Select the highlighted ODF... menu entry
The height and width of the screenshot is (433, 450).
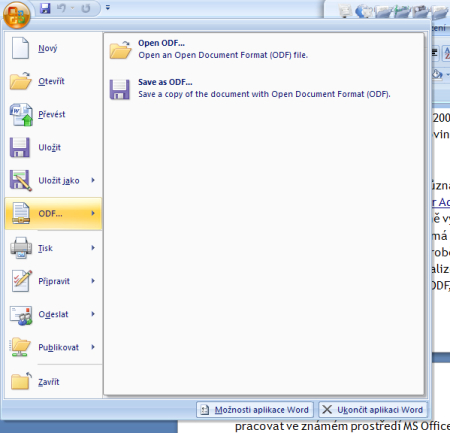tap(53, 213)
